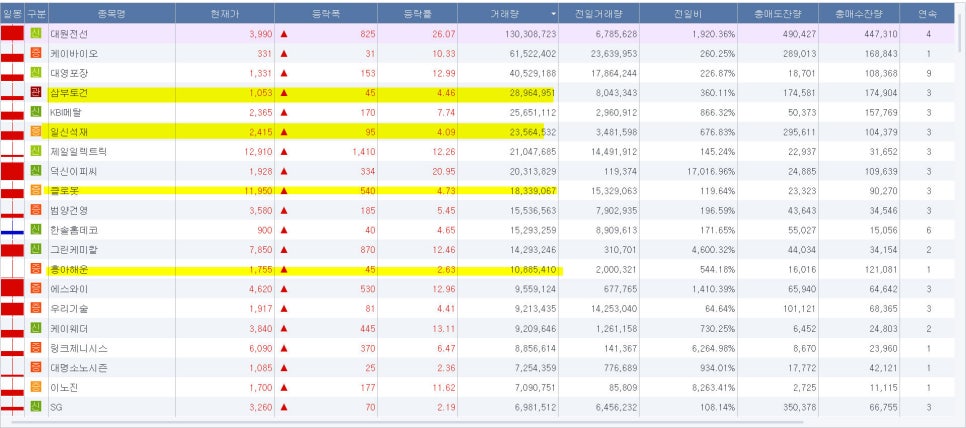Click the red up-arrow in the SG row
Screen dimensions: 966x428
click(284, 407)
